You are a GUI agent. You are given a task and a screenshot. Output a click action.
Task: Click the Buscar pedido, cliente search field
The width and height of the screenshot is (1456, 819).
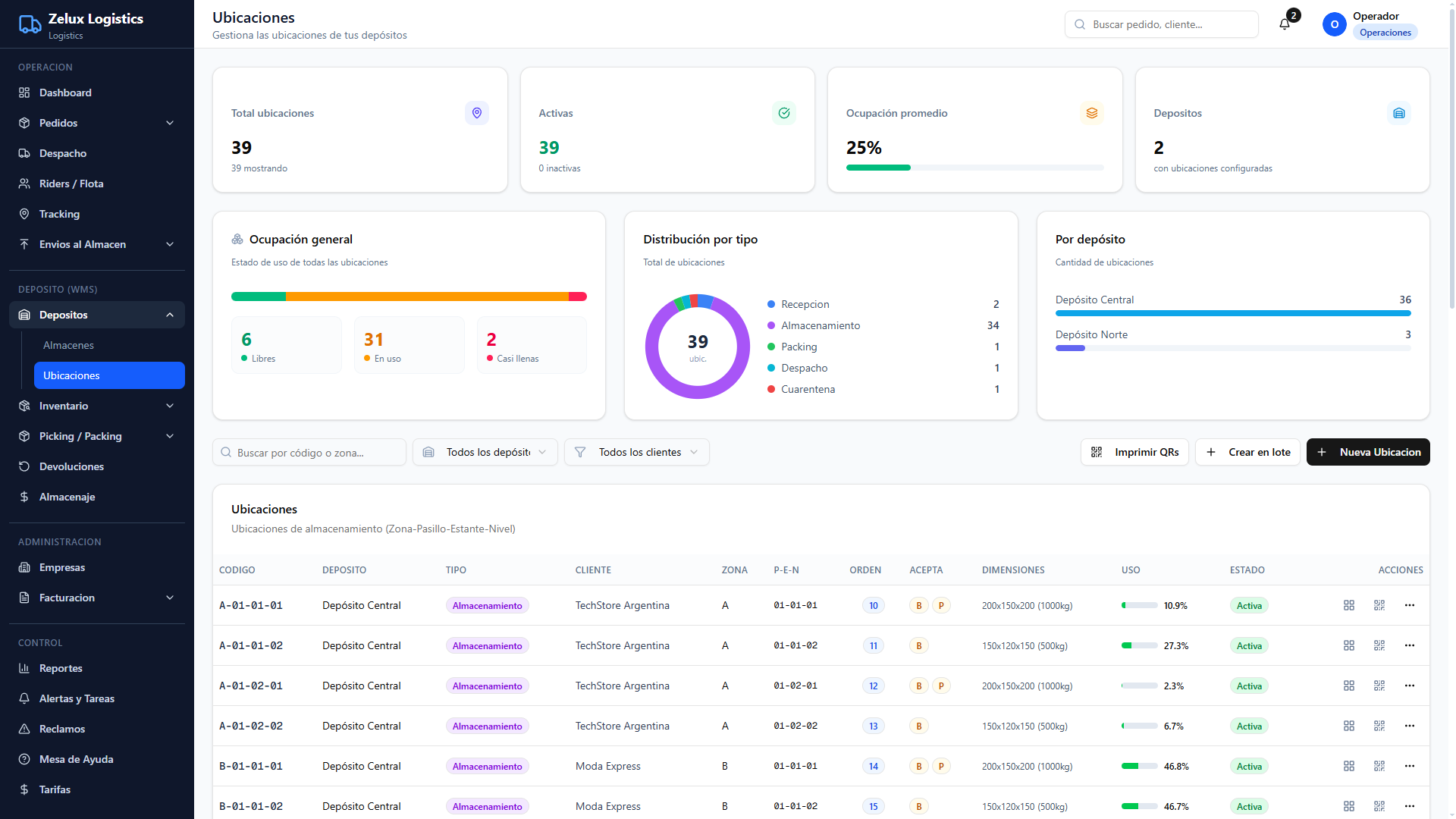1162,24
